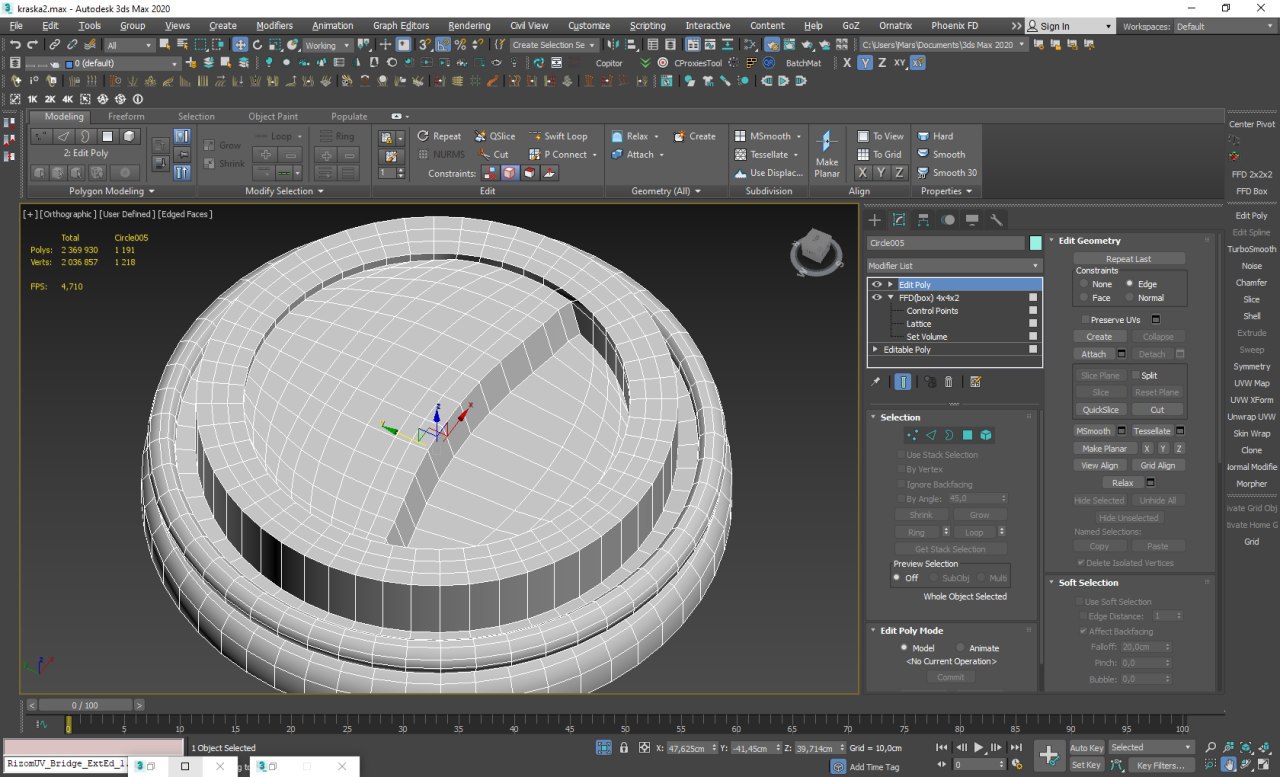Screen dimensions: 1280x777
Task: Click the Circle005 object color swatch
Action: point(1035,243)
